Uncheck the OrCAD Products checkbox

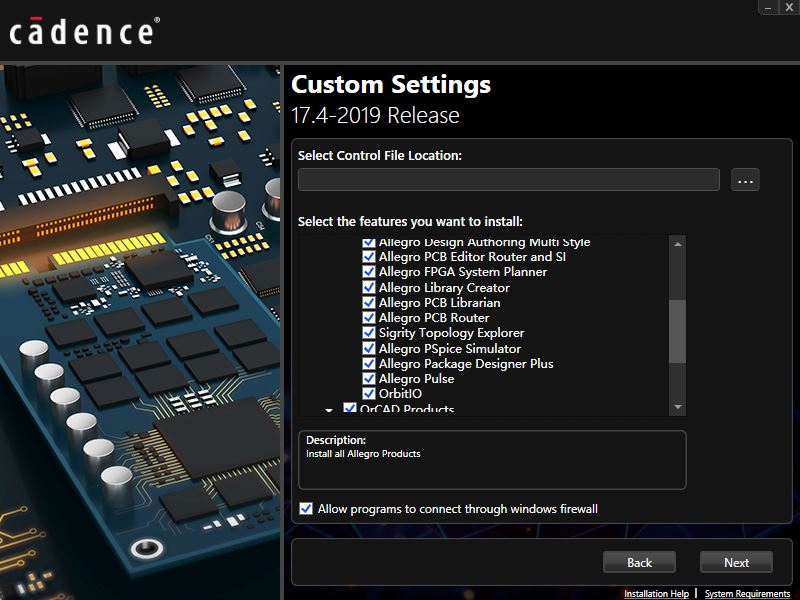coord(349,408)
